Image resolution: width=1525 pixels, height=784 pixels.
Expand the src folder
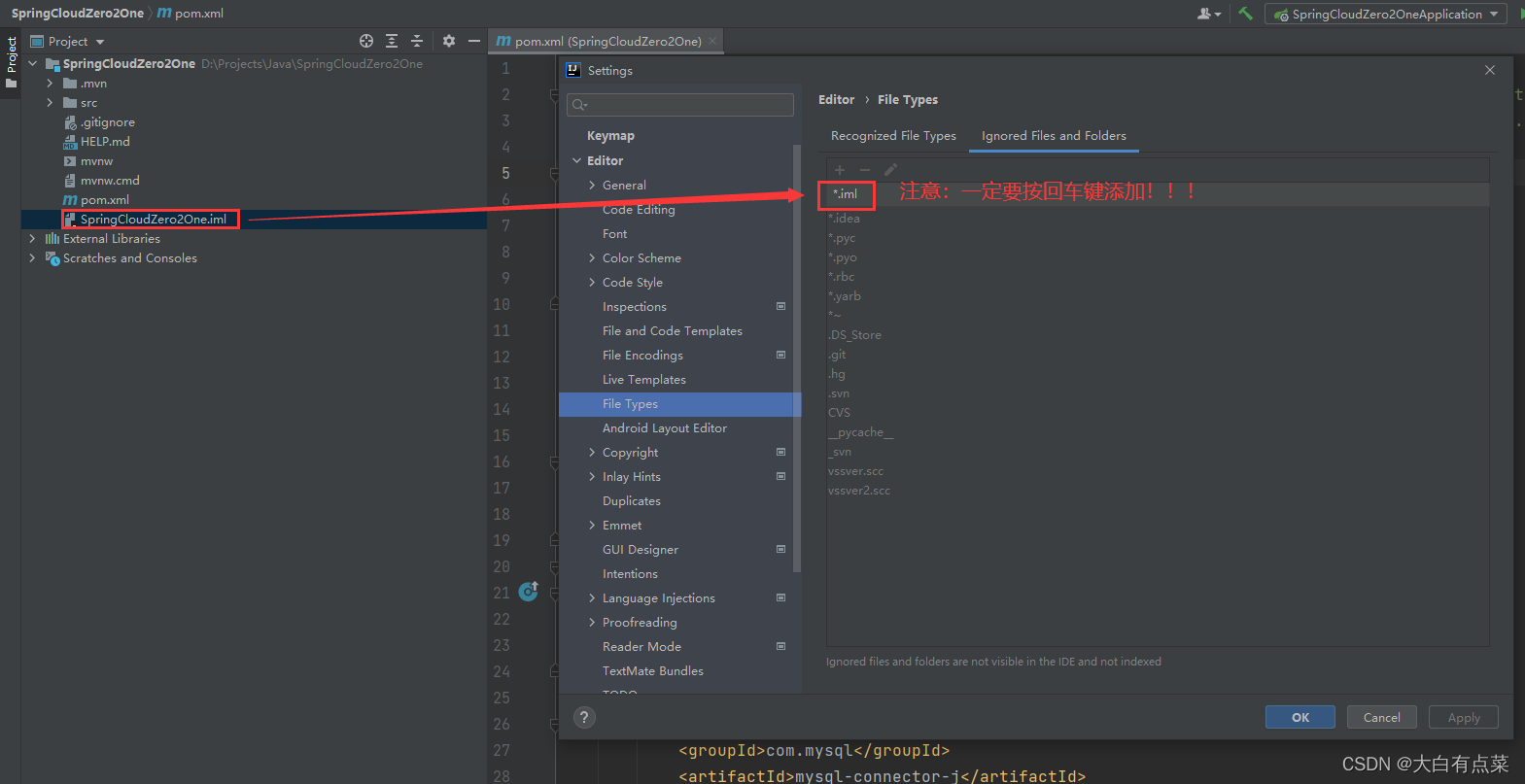tap(50, 103)
